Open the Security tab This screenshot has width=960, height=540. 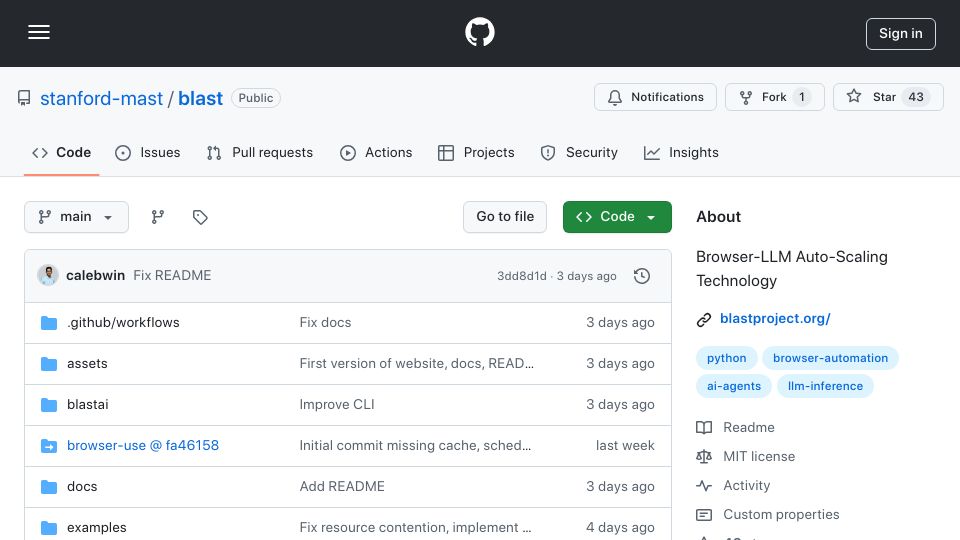579,152
